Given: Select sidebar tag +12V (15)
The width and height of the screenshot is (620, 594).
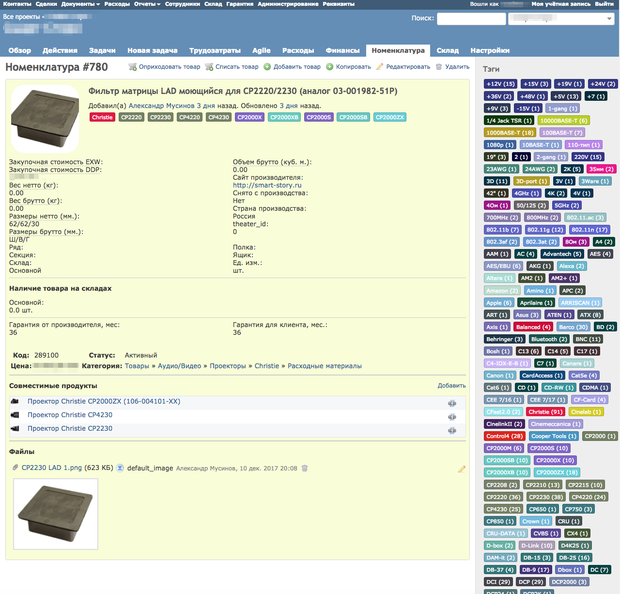Looking at the screenshot, I should 501,84.
